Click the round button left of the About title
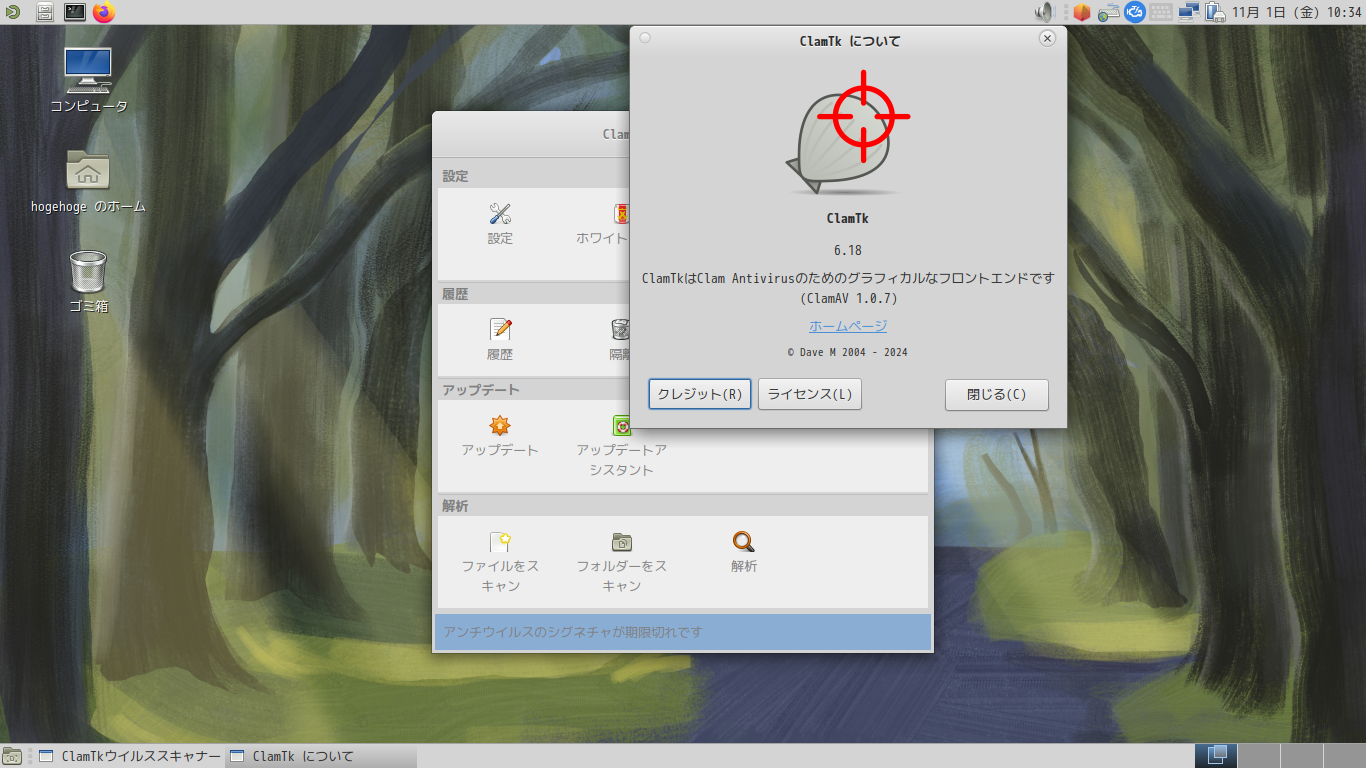Image resolution: width=1366 pixels, height=768 pixels. click(x=645, y=38)
